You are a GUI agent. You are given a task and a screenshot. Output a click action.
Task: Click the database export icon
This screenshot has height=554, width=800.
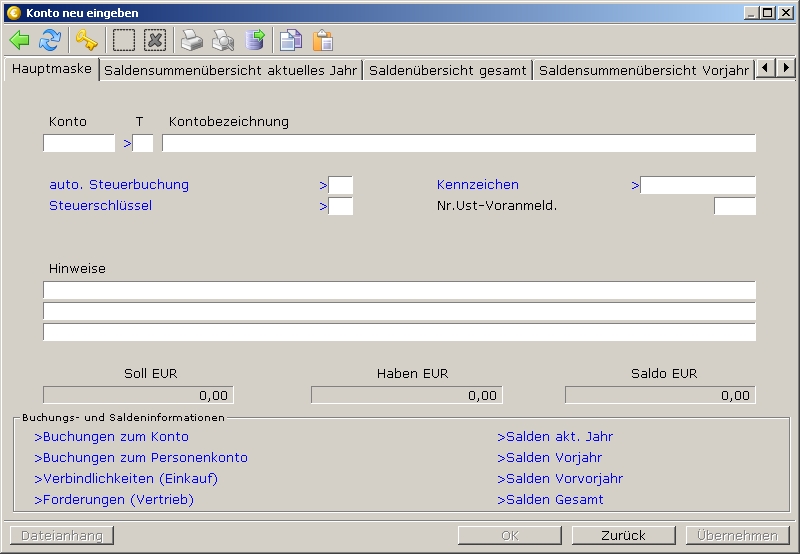tap(255, 40)
